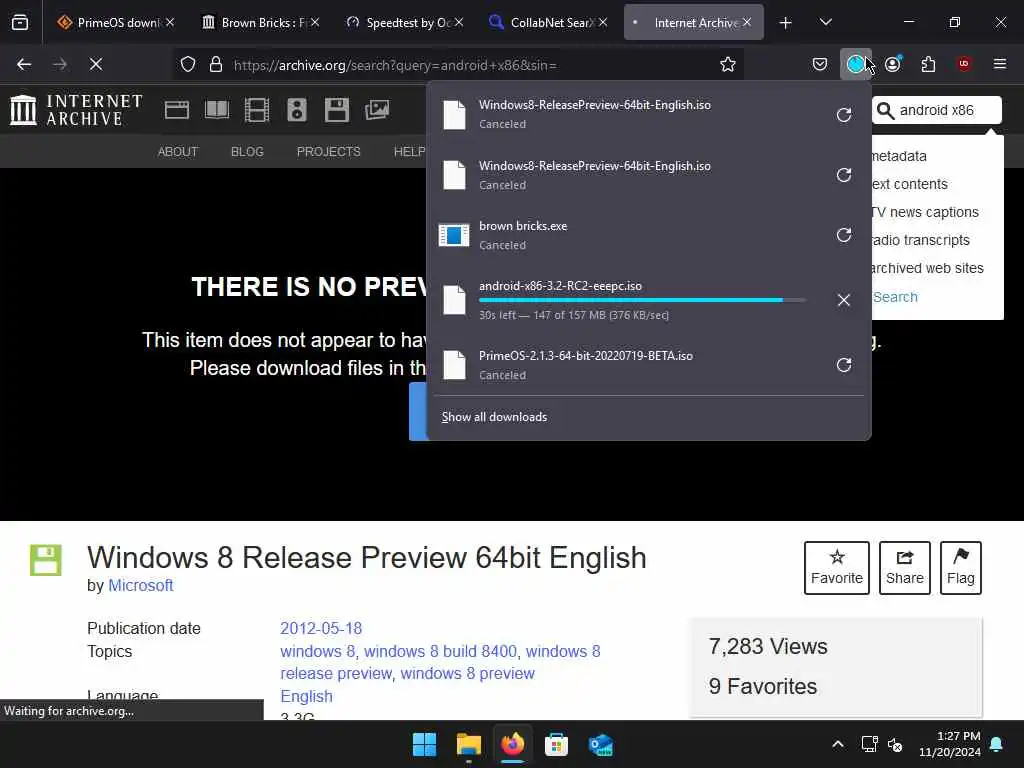The height and width of the screenshot is (768, 1024).
Task: Open the Internet Archive Texts icon
Action: 217,110
